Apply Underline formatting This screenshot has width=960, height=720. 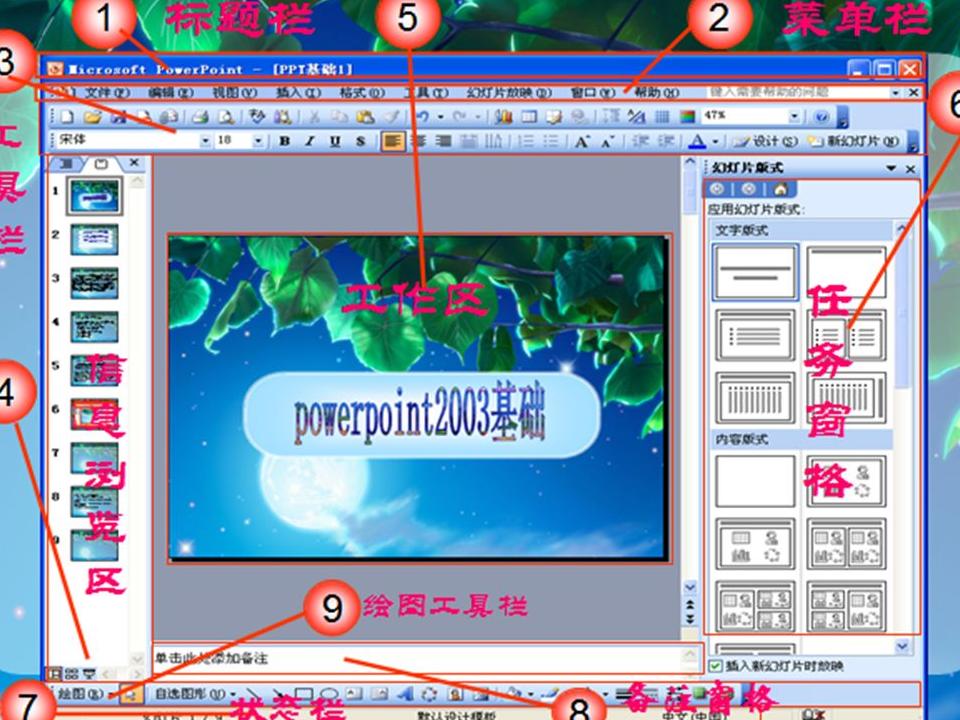point(335,141)
